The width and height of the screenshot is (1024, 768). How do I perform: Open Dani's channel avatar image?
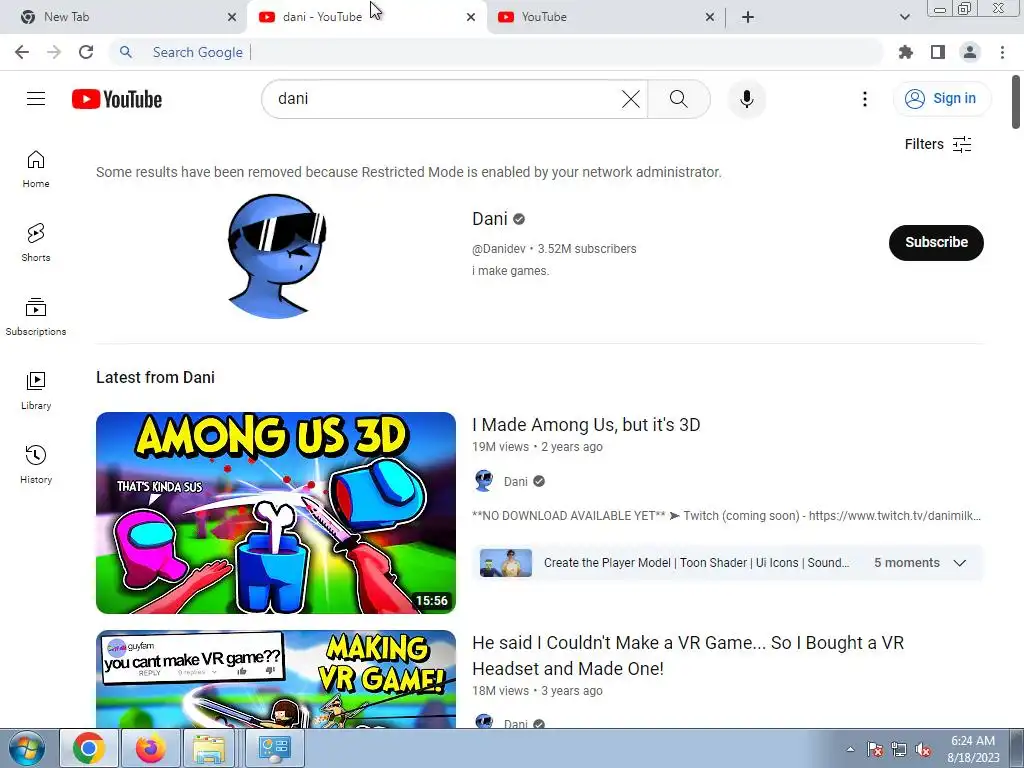[276, 256]
